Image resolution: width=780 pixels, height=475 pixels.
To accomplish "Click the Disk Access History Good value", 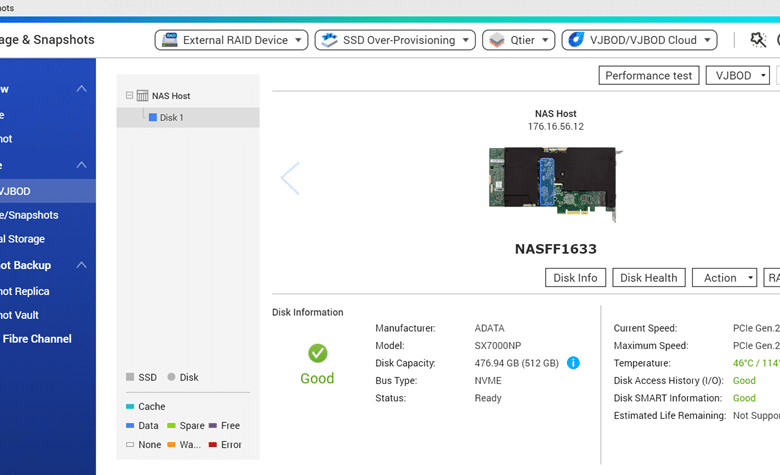I will pyautogui.click(x=744, y=380).
